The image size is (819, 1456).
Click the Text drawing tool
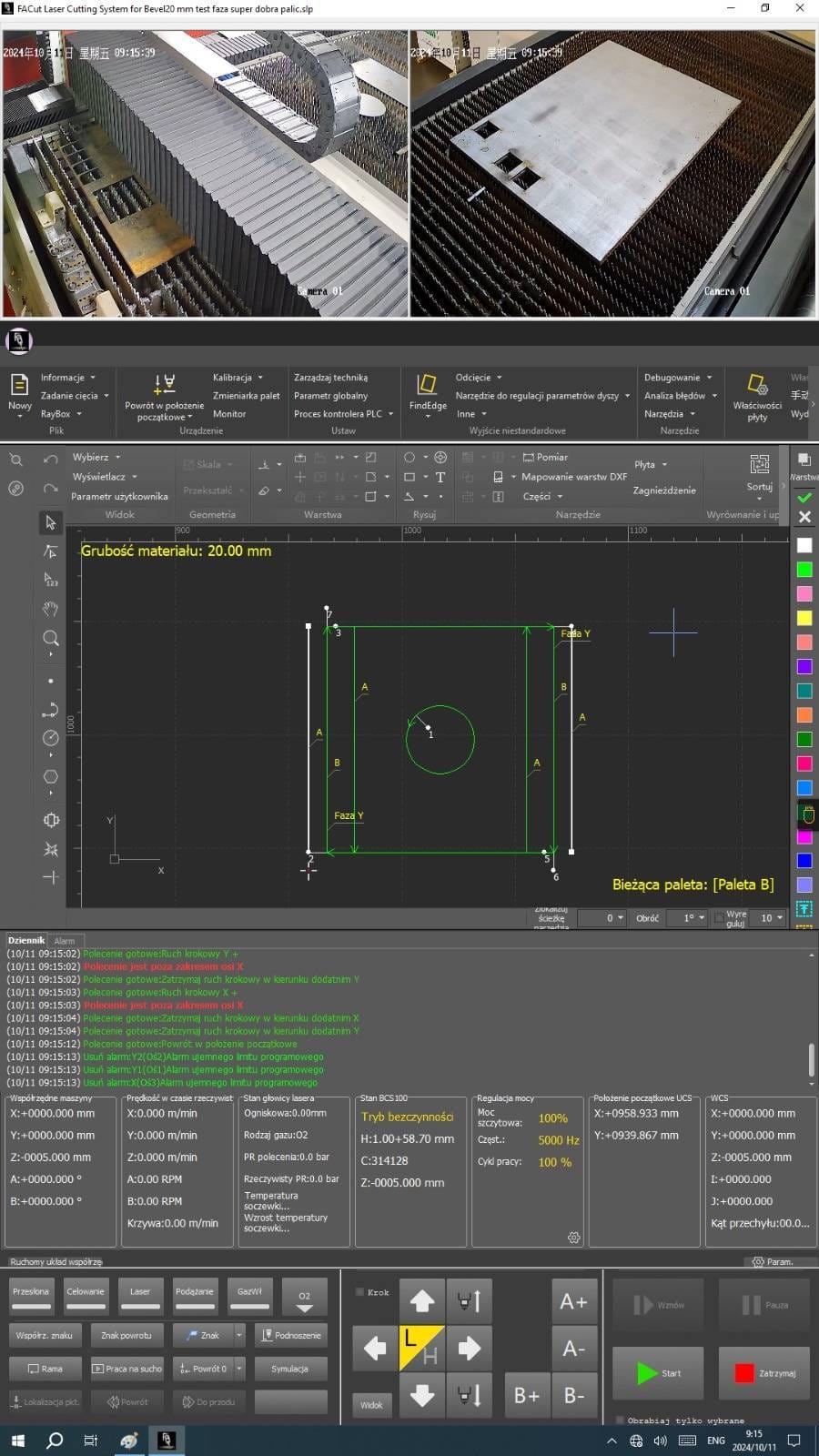[x=440, y=477]
